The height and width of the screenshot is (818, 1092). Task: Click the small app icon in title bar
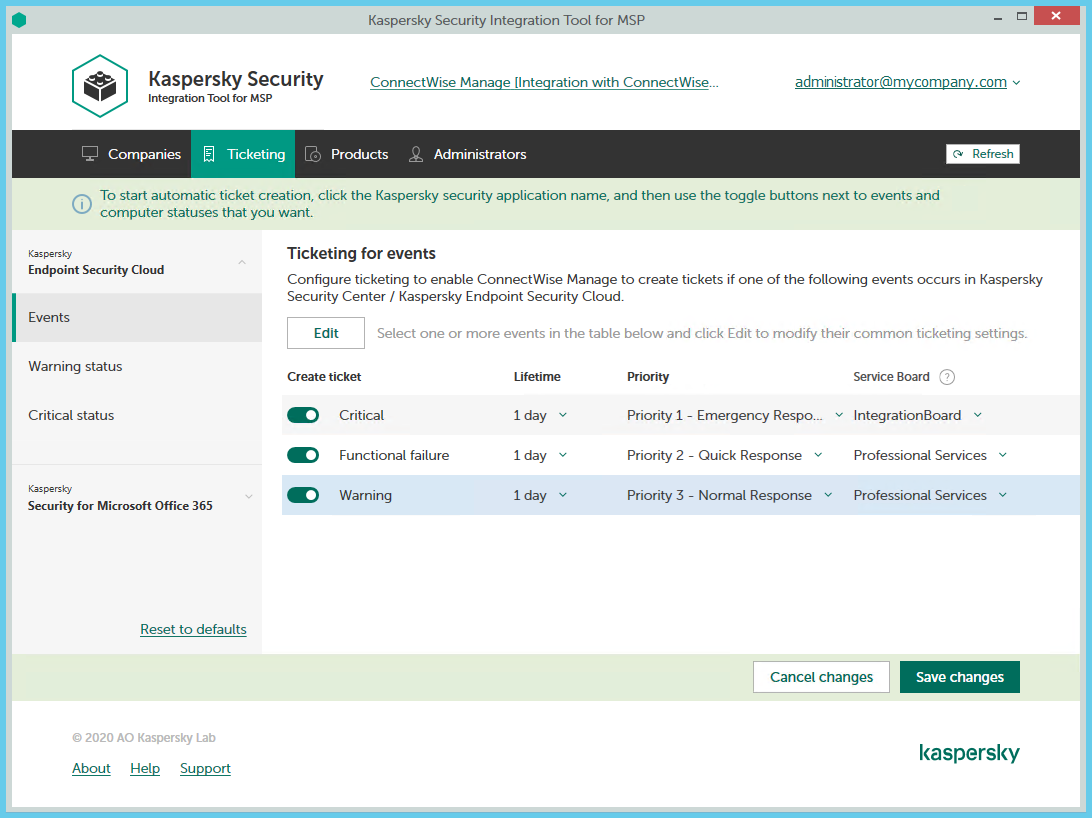pos(19,20)
